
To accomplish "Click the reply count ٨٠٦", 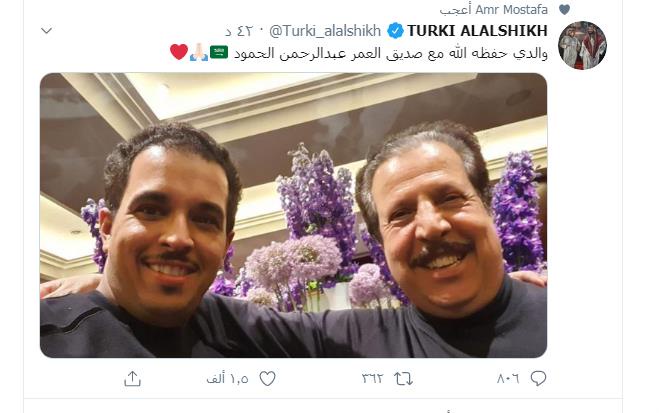I will pyautogui.click(x=508, y=379).
